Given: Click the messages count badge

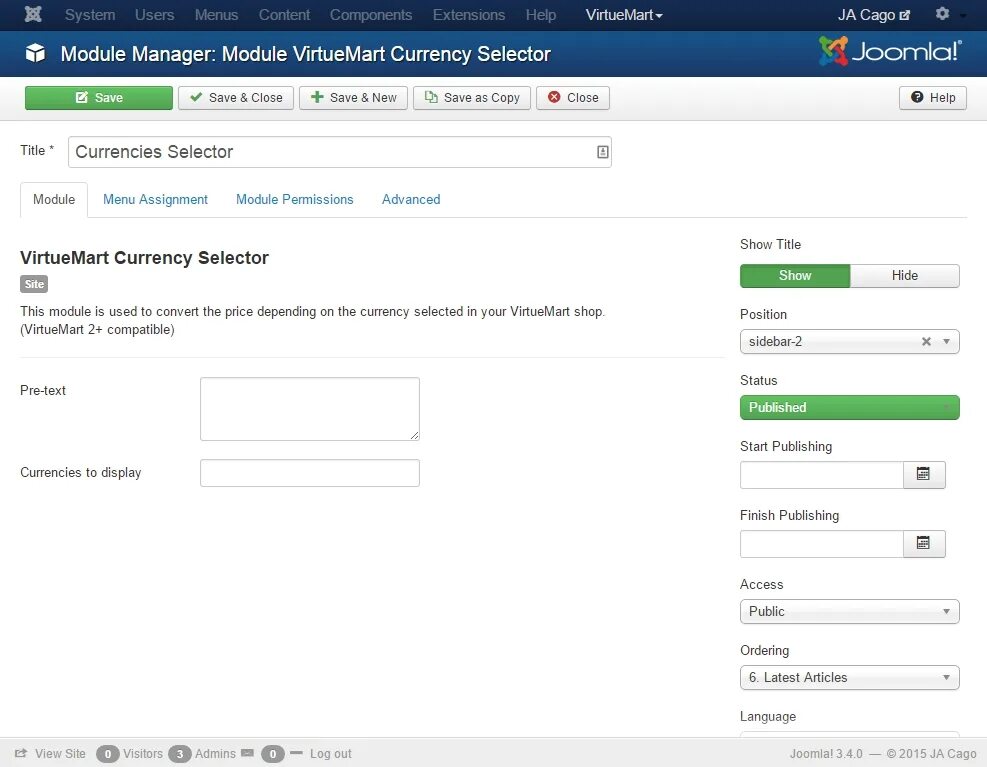Looking at the screenshot, I should pyautogui.click(x=273, y=754).
